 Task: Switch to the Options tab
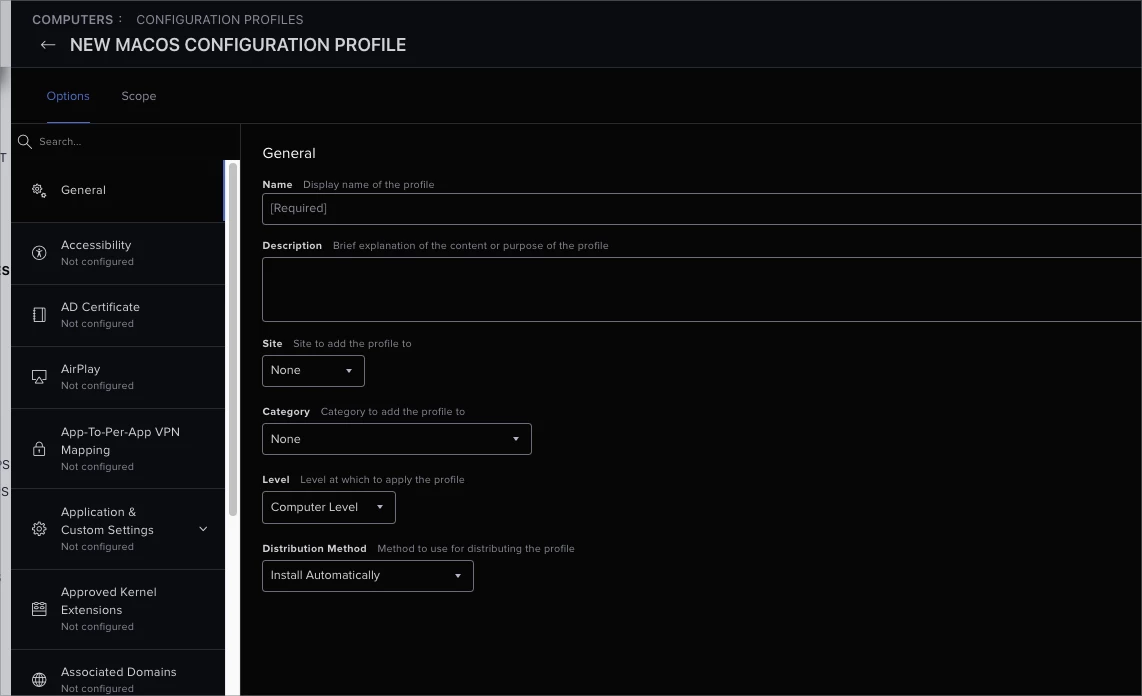pos(68,96)
